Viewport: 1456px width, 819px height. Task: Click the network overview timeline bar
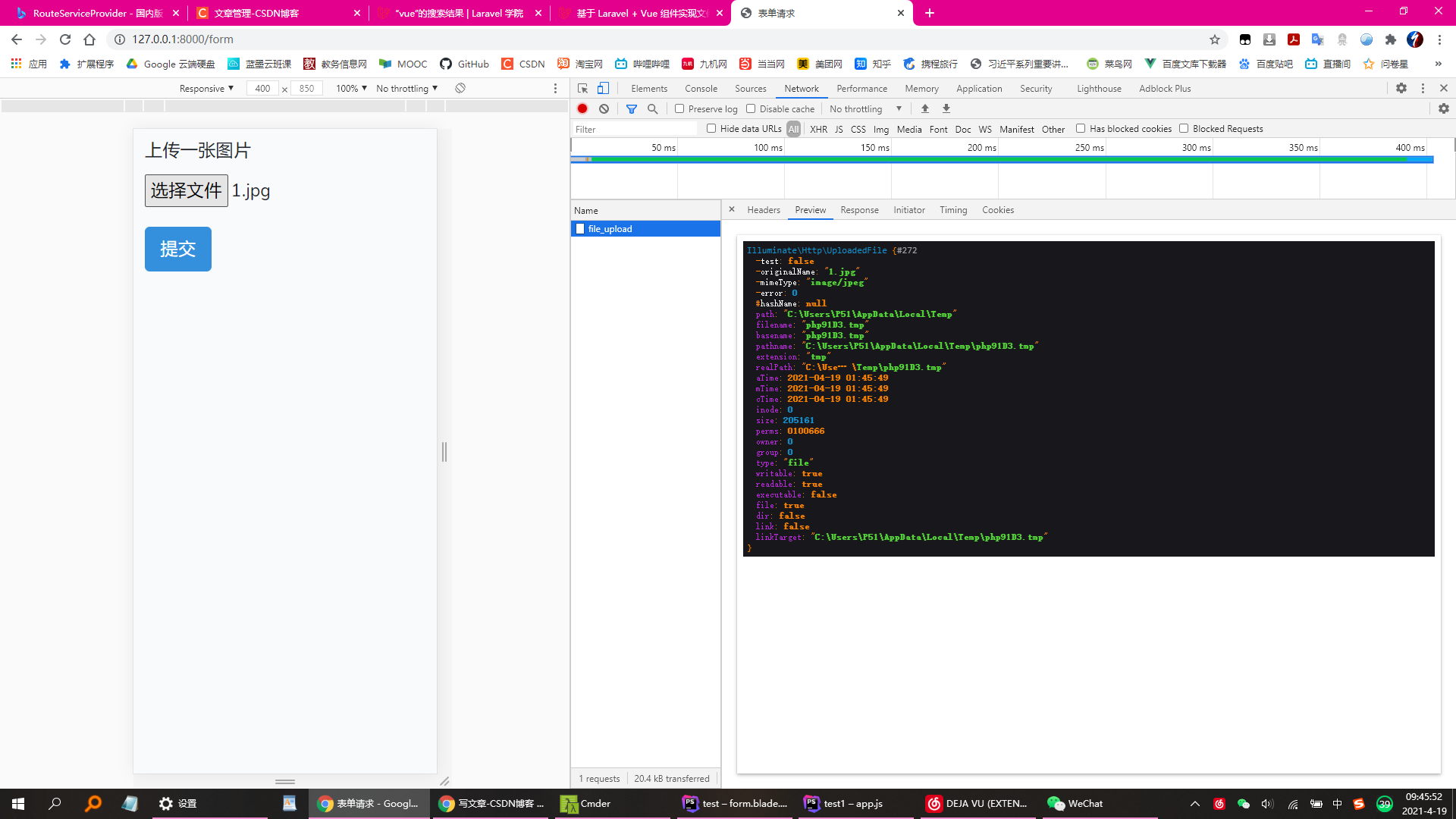point(1002,159)
